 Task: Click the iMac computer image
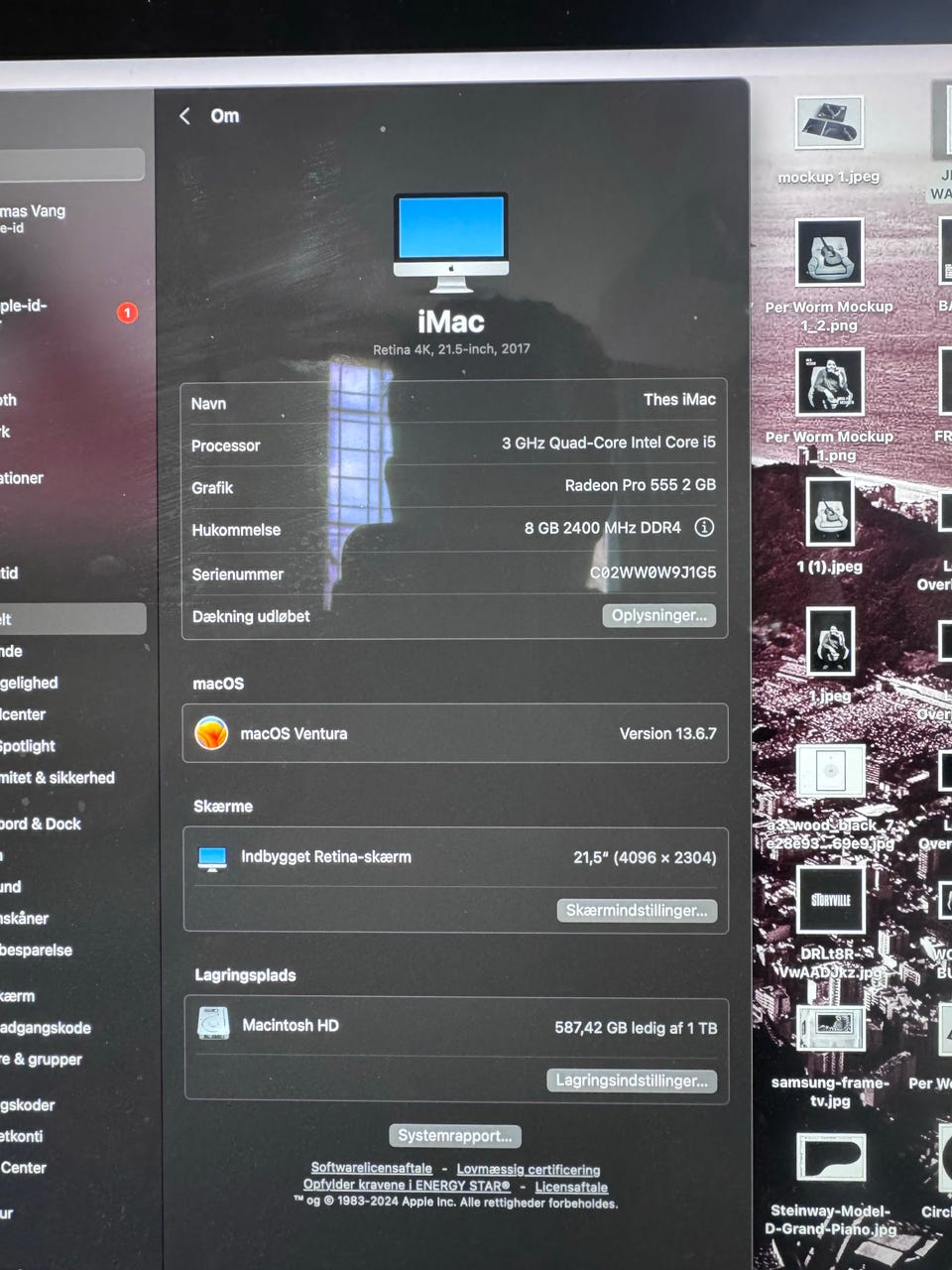click(451, 243)
